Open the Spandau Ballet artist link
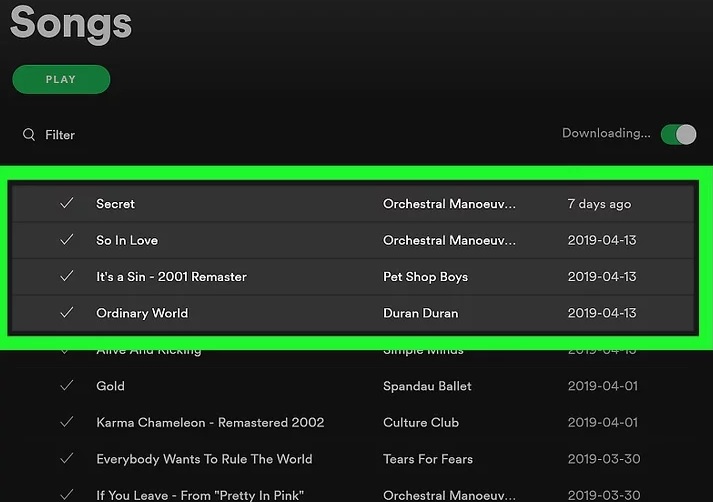The width and height of the screenshot is (713, 502). (427, 386)
